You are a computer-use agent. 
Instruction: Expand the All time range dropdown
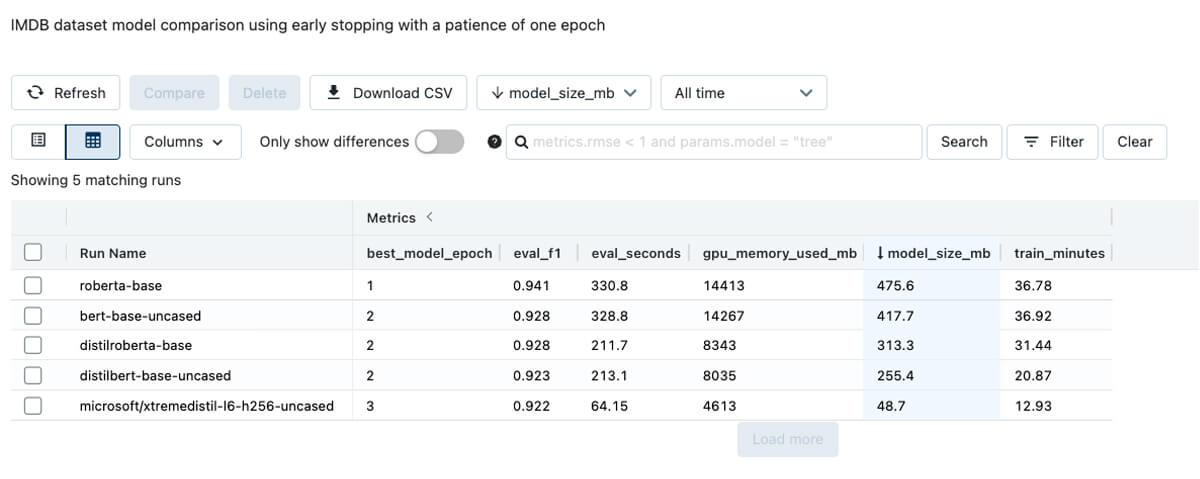[743, 93]
